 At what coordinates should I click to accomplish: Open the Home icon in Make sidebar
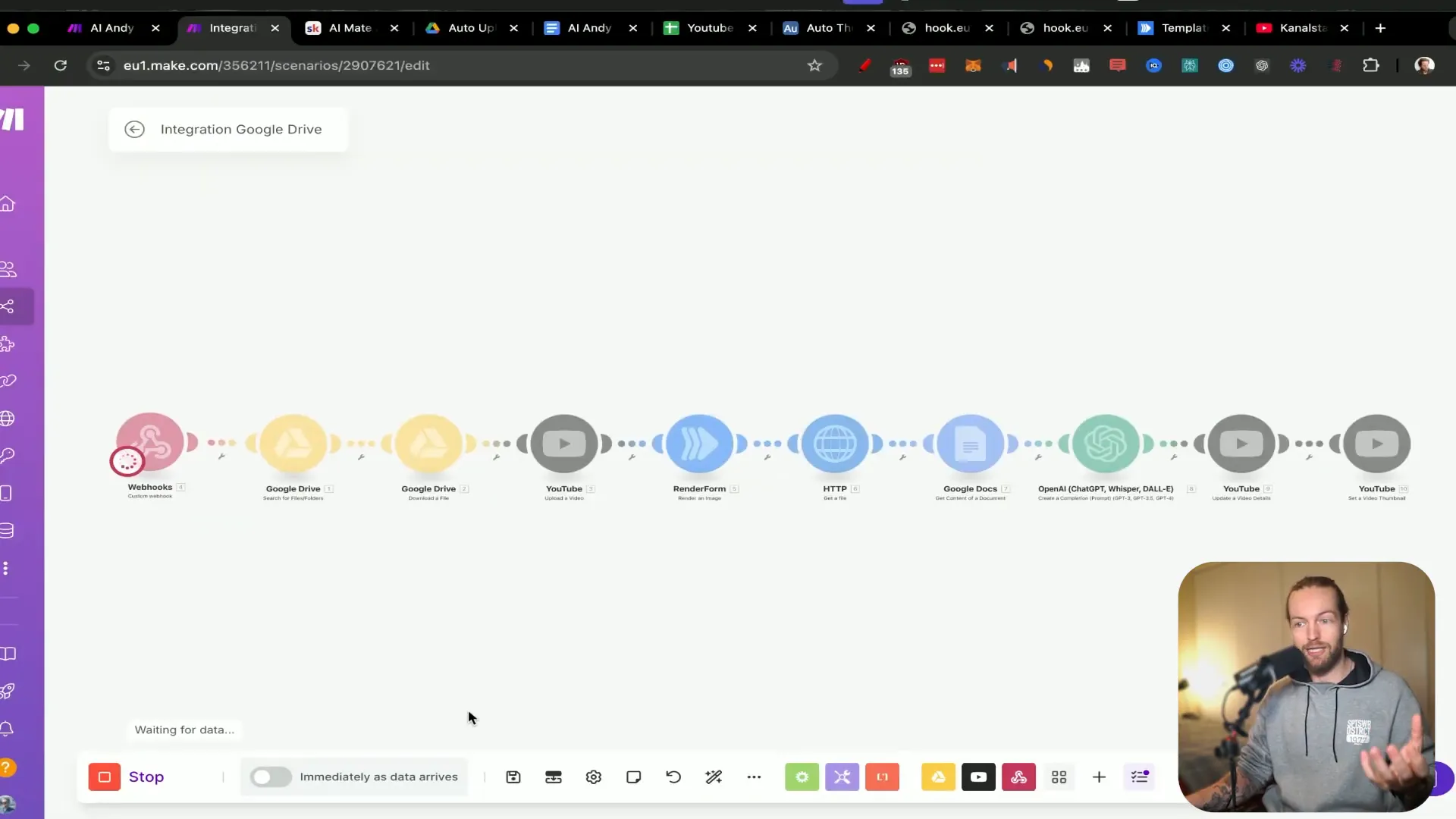pyautogui.click(x=8, y=204)
